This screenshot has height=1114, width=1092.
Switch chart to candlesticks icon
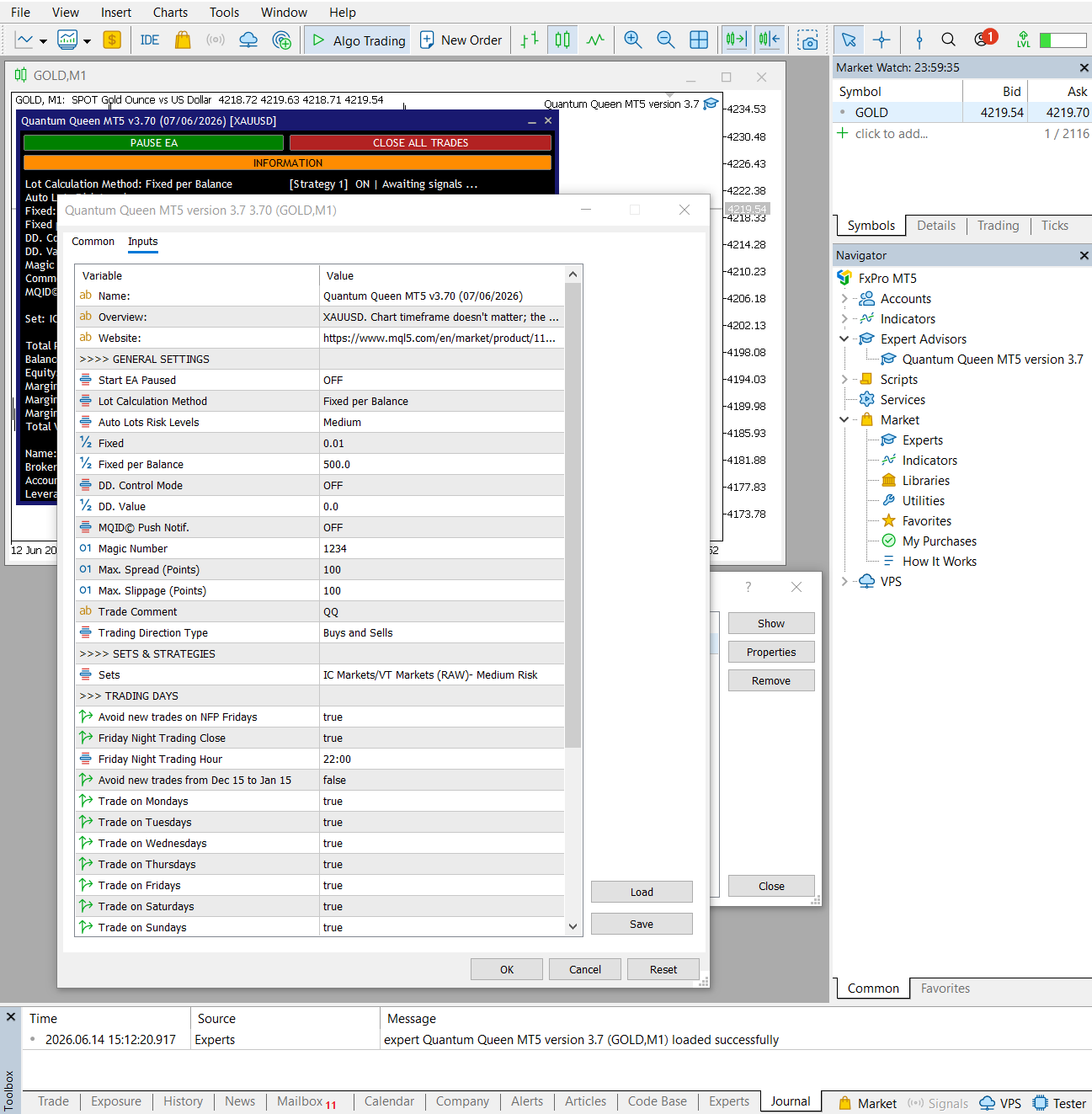click(x=562, y=40)
